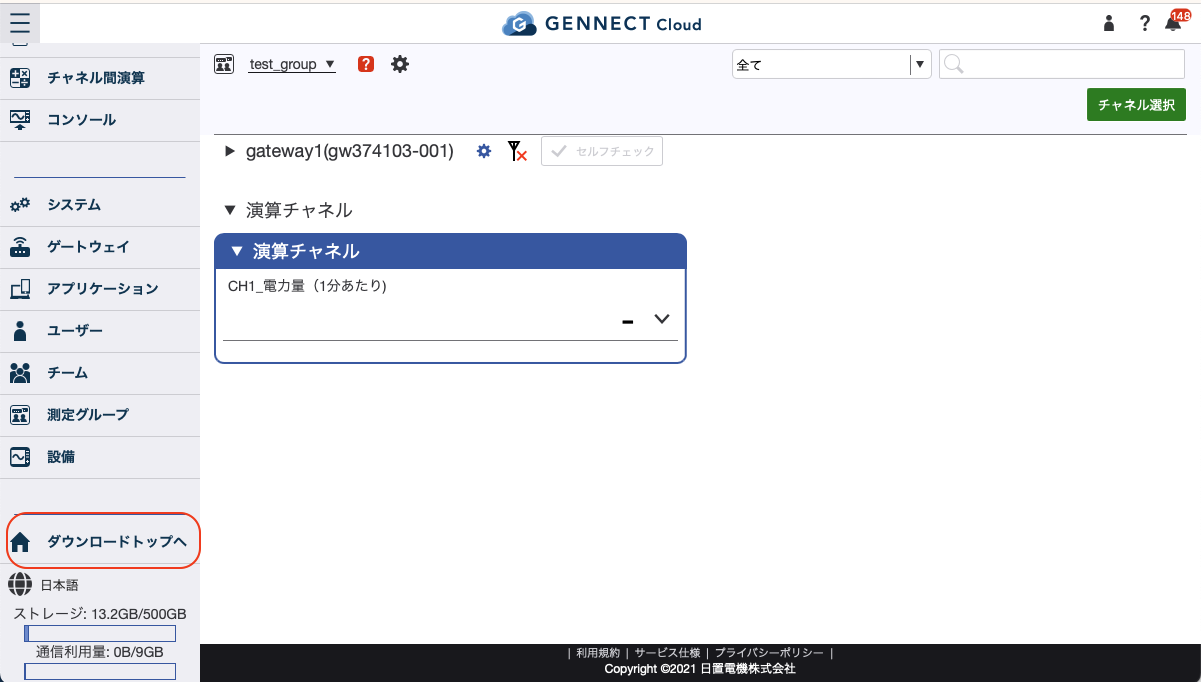Click the measurement group icon before test_group
1201x682 pixels.
pos(224,63)
